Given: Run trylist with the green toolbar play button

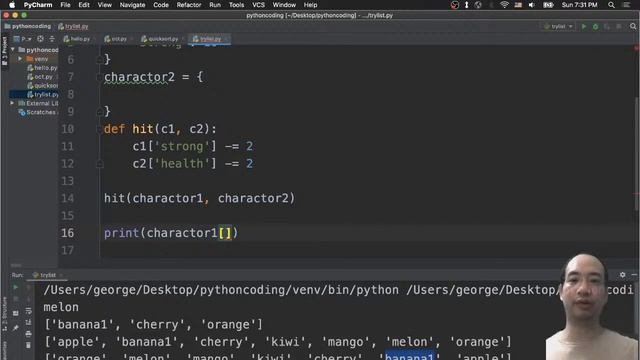Looking at the screenshot, I should [584, 27].
